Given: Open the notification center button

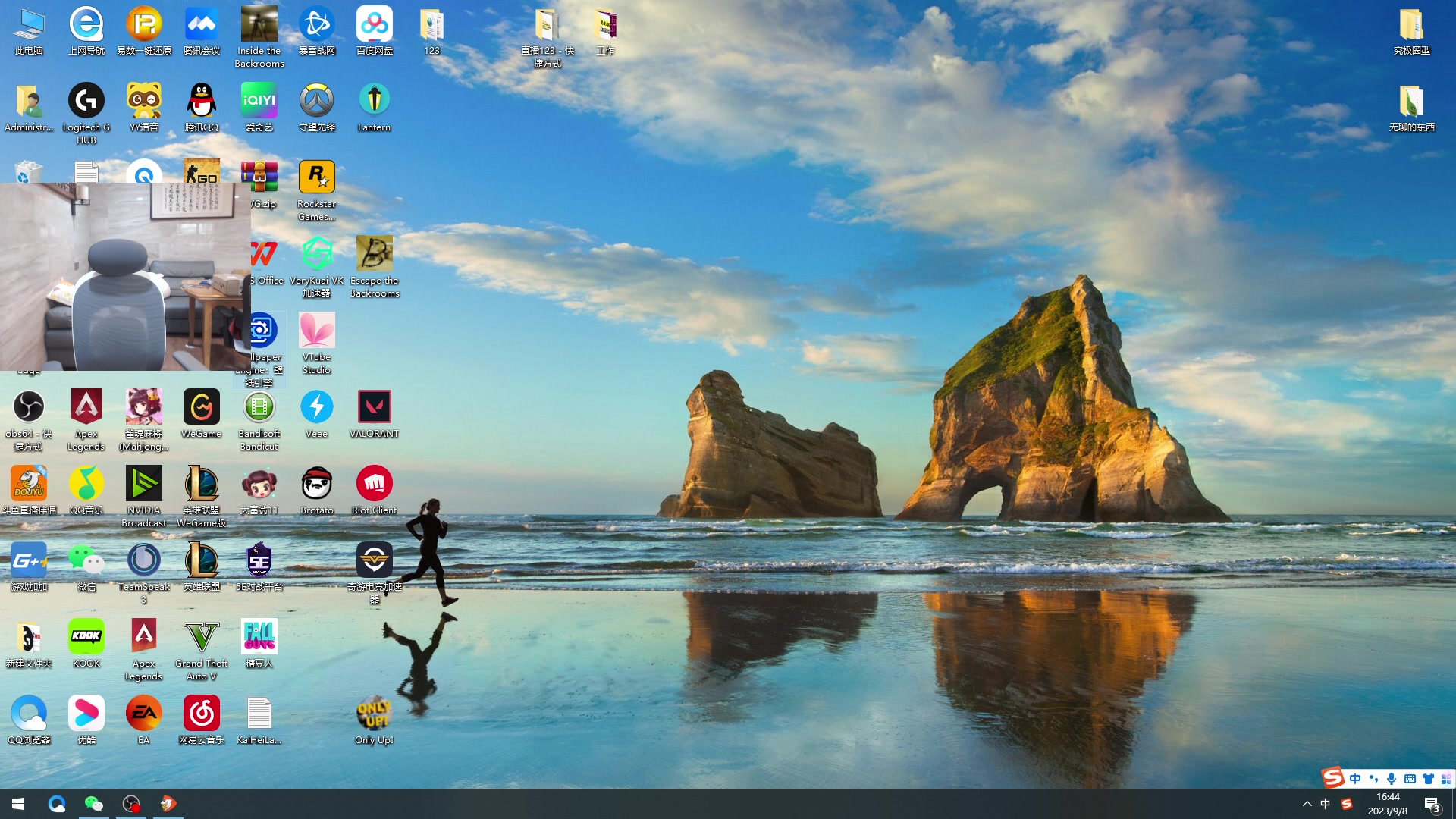Looking at the screenshot, I should click(1432, 804).
